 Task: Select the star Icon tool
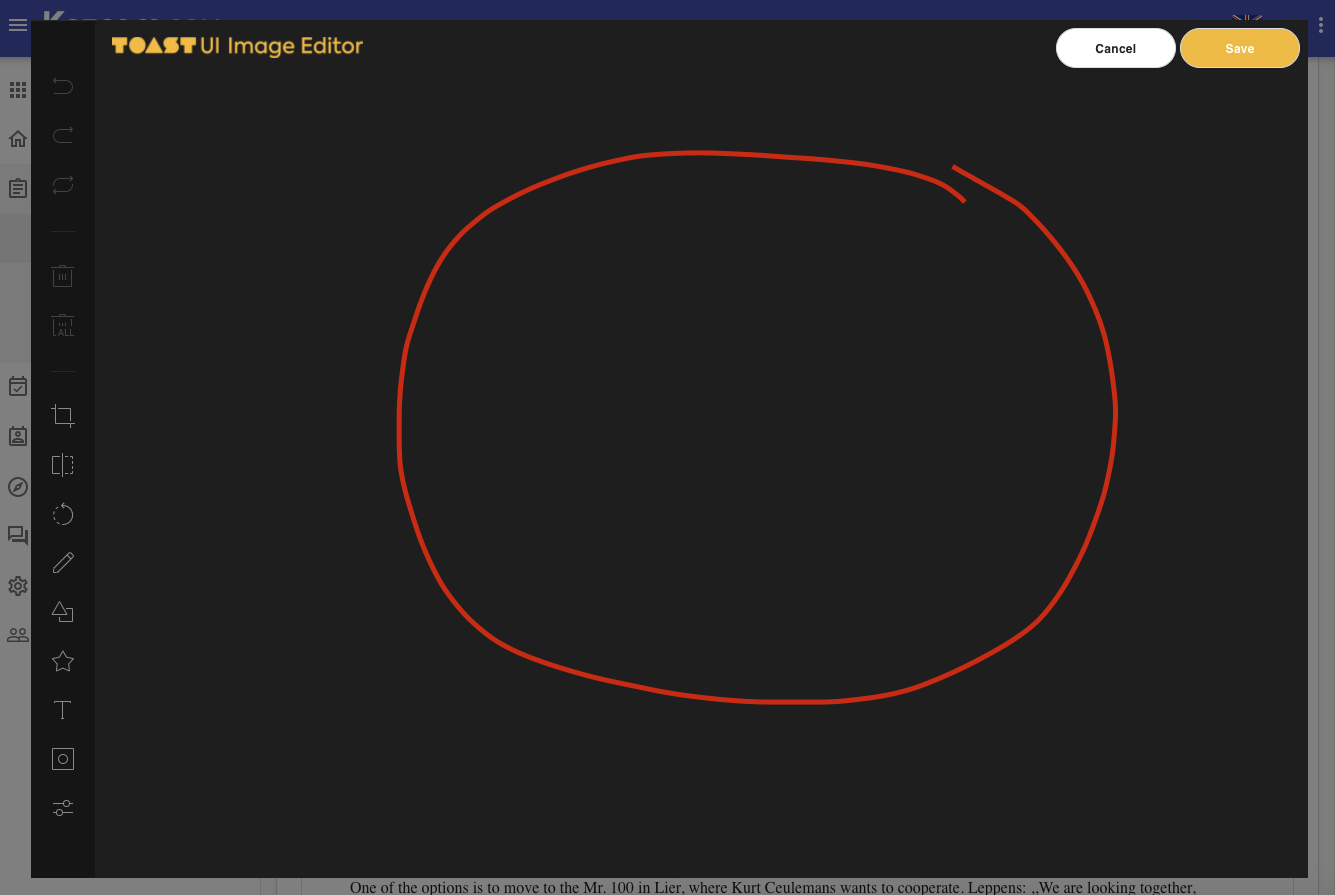point(62,660)
